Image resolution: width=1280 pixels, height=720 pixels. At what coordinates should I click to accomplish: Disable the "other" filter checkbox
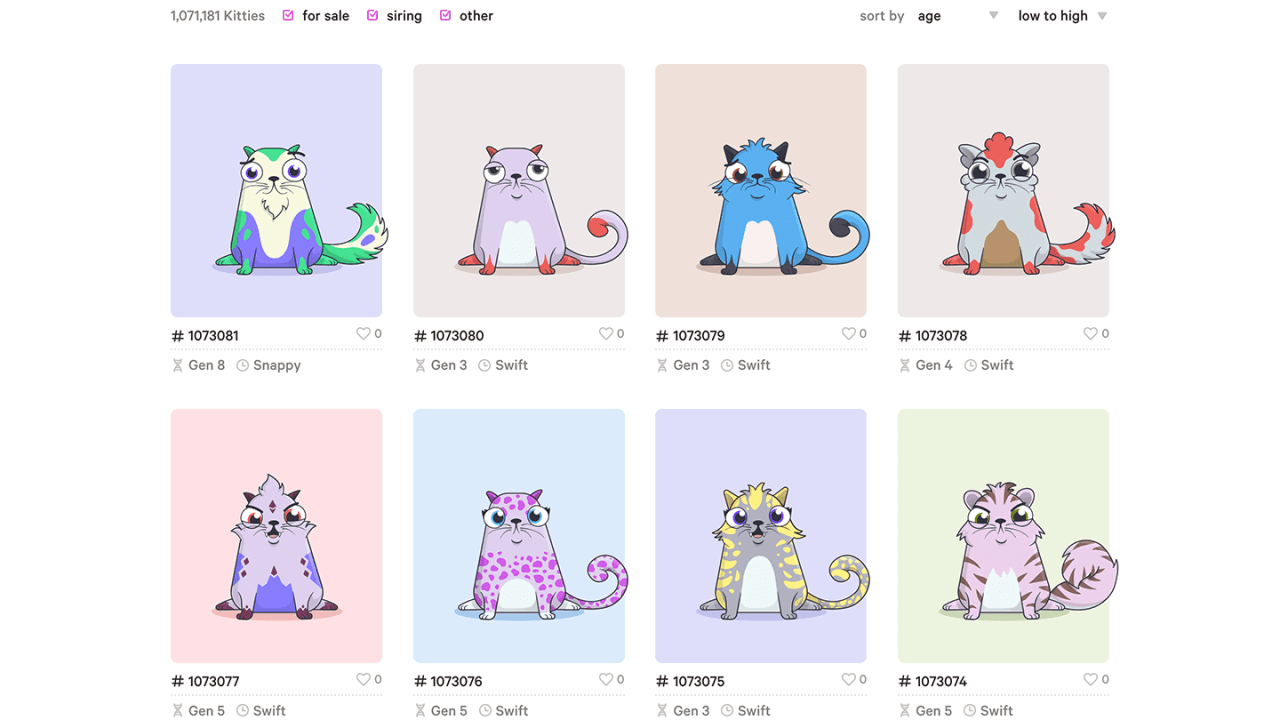tap(446, 15)
